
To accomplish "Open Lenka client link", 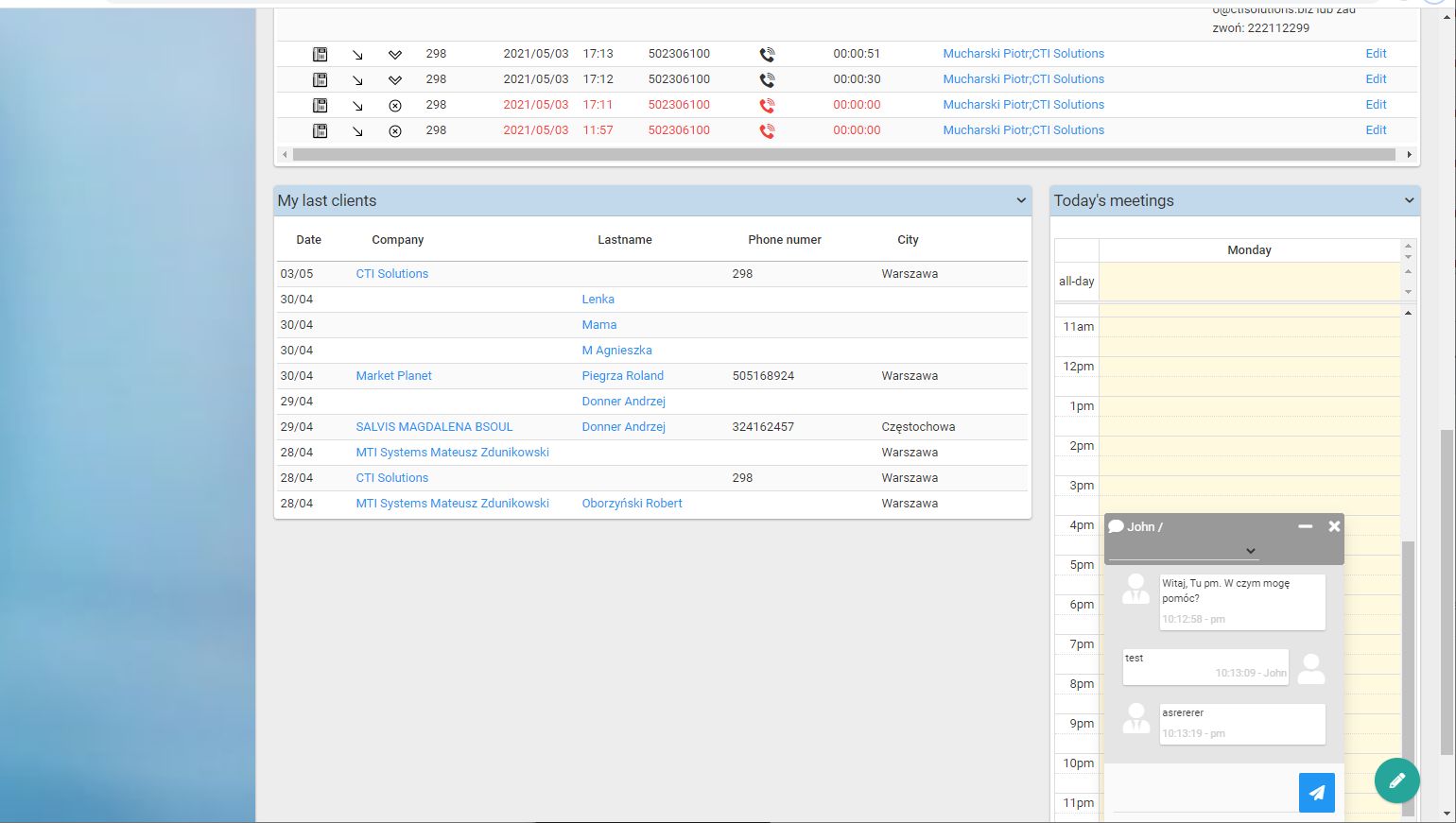I will click(598, 300).
